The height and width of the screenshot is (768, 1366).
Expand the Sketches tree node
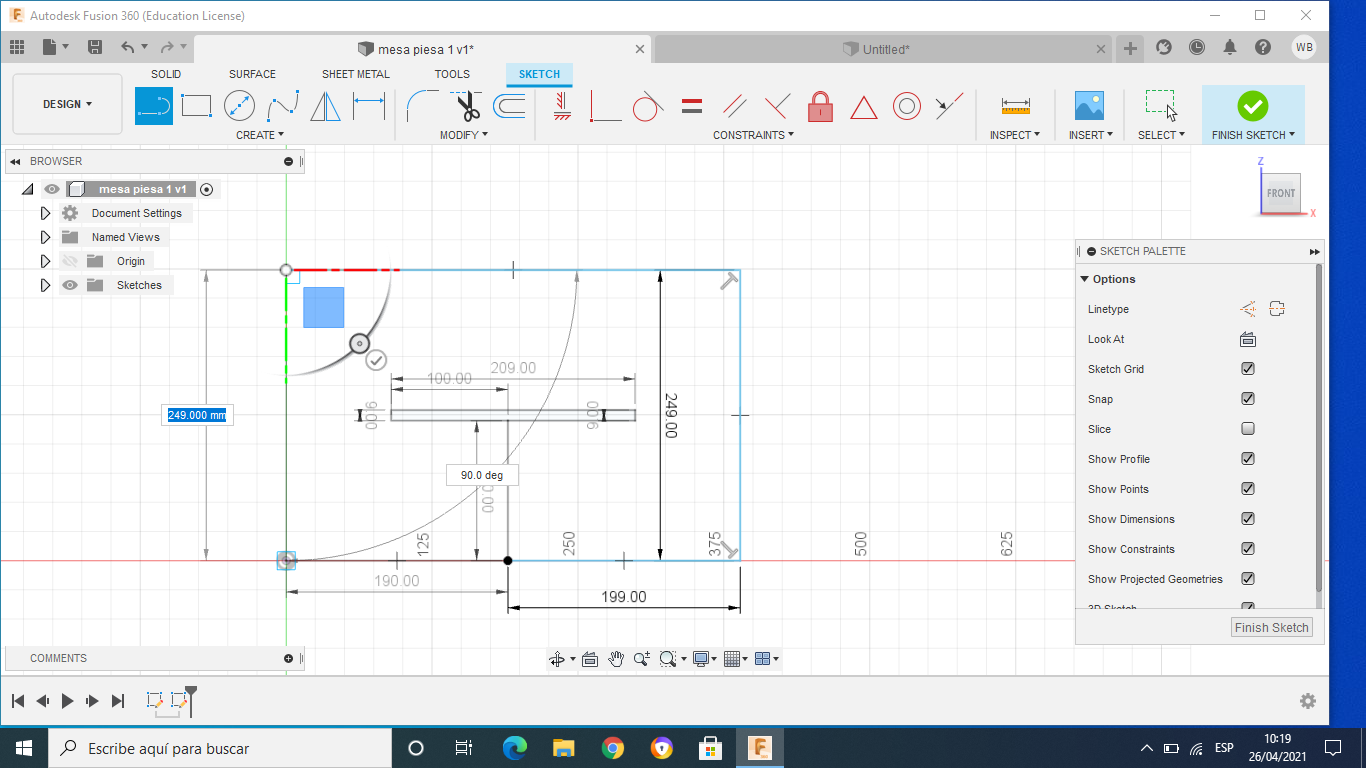[x=45, y=285]
